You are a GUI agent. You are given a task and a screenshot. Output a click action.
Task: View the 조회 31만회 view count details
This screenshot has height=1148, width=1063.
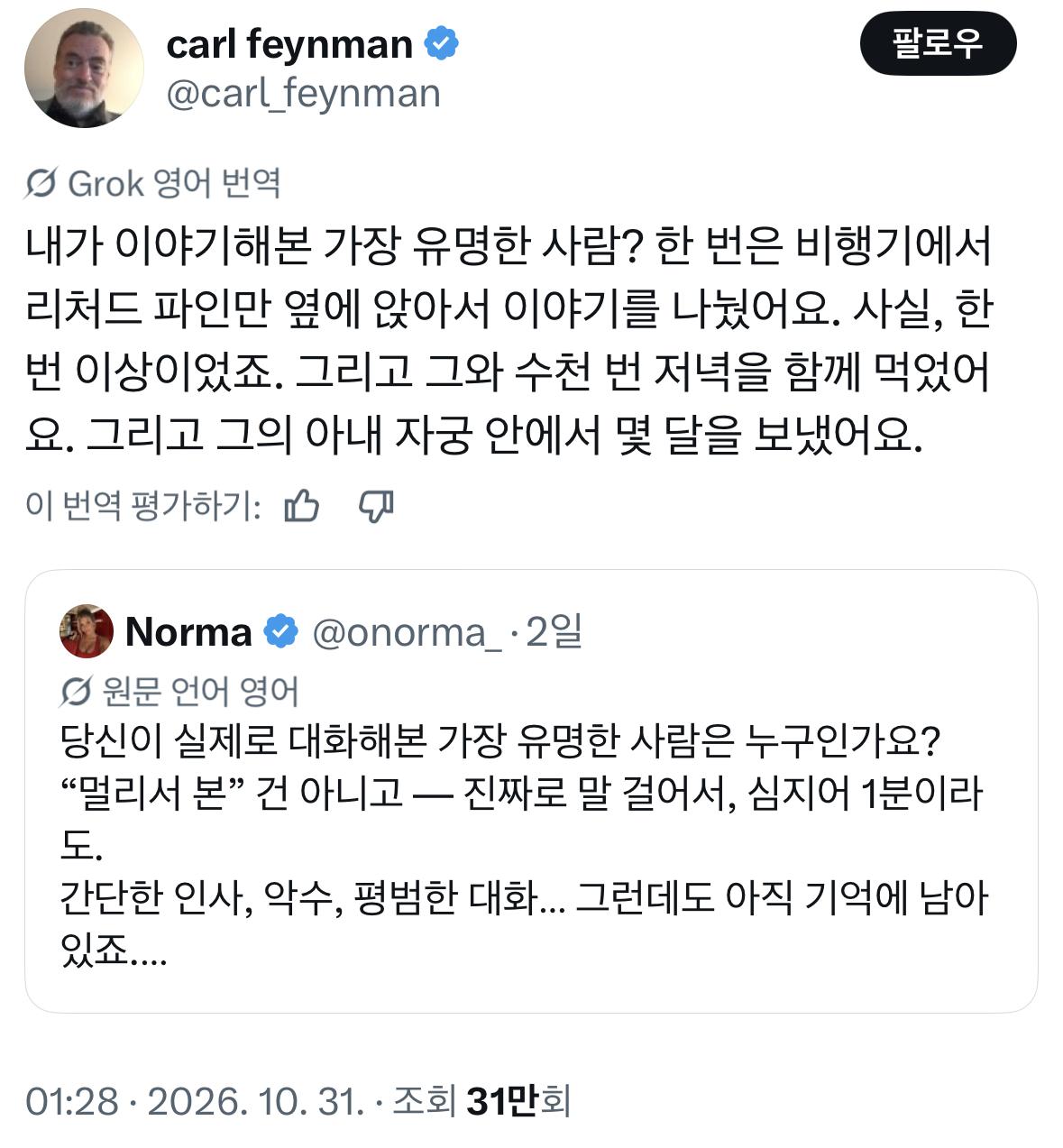click(482, 1101)
